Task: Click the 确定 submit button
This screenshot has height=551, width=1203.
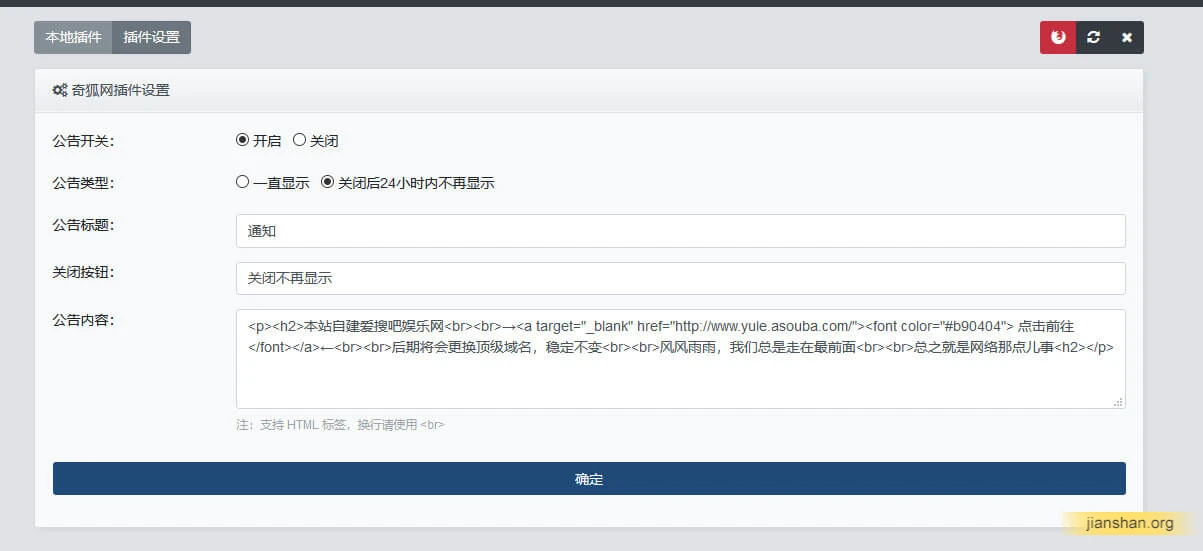Action: pos(589,478)
